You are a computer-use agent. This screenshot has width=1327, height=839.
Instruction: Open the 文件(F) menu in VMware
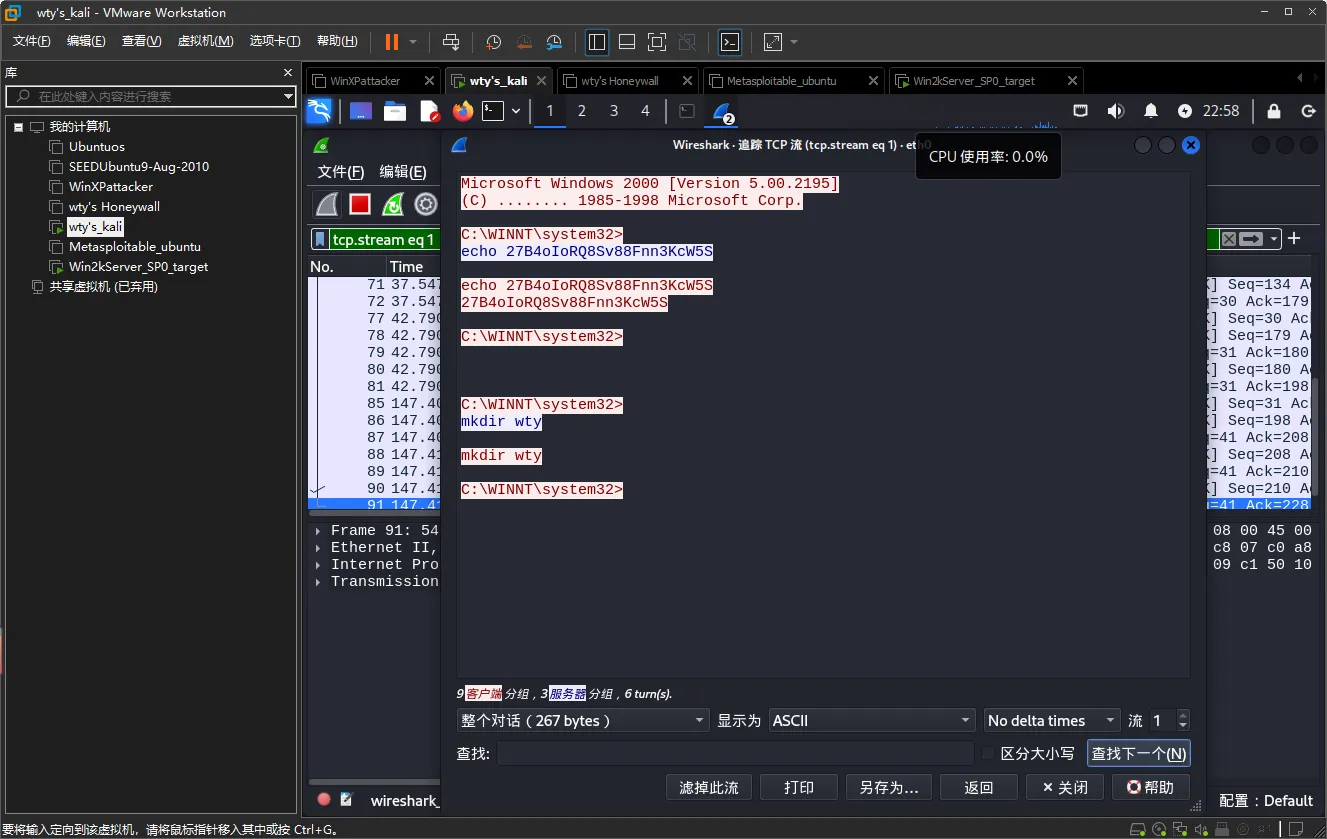click(x=31, y=41)
